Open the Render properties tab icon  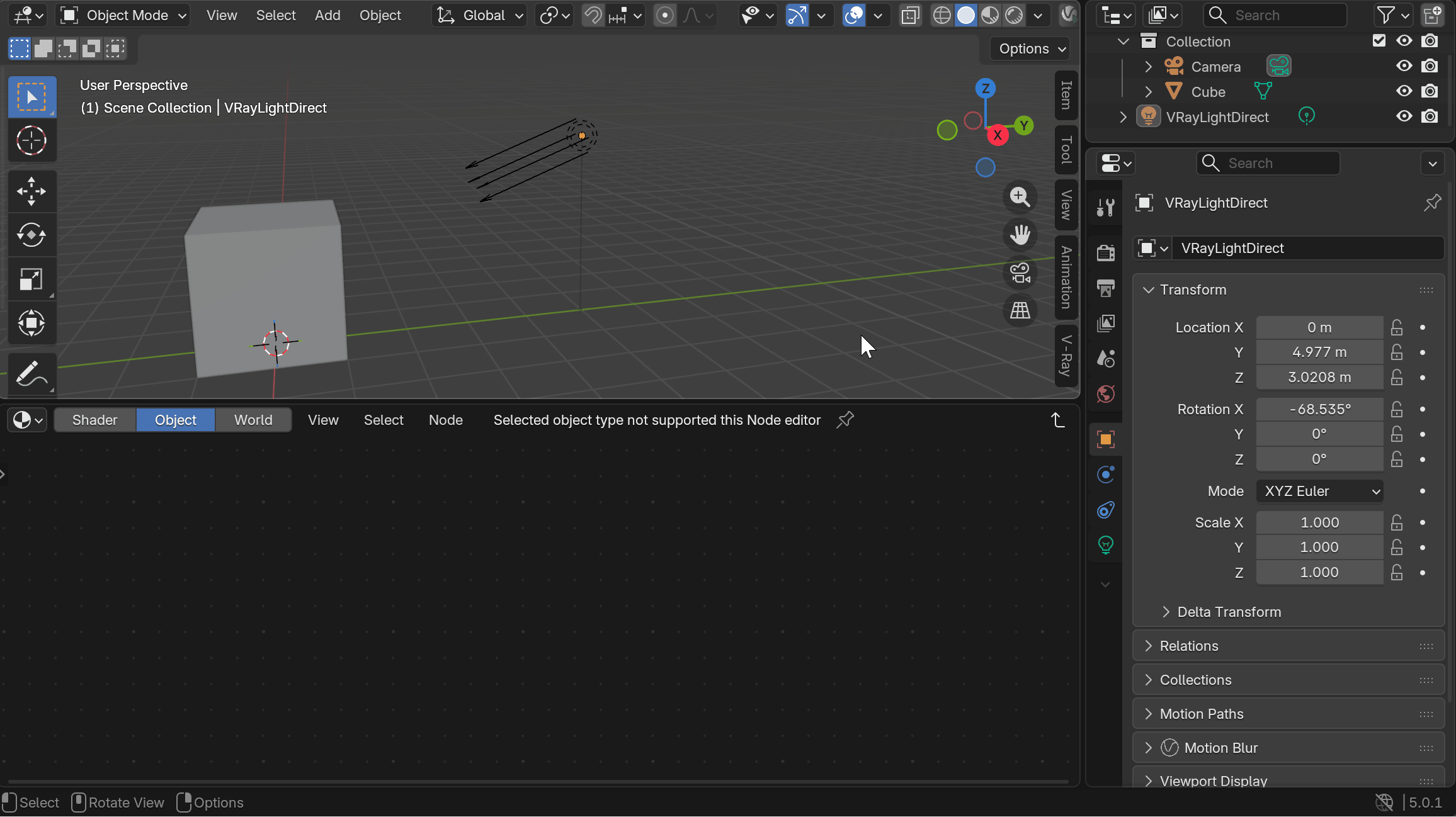[1106, 252]
